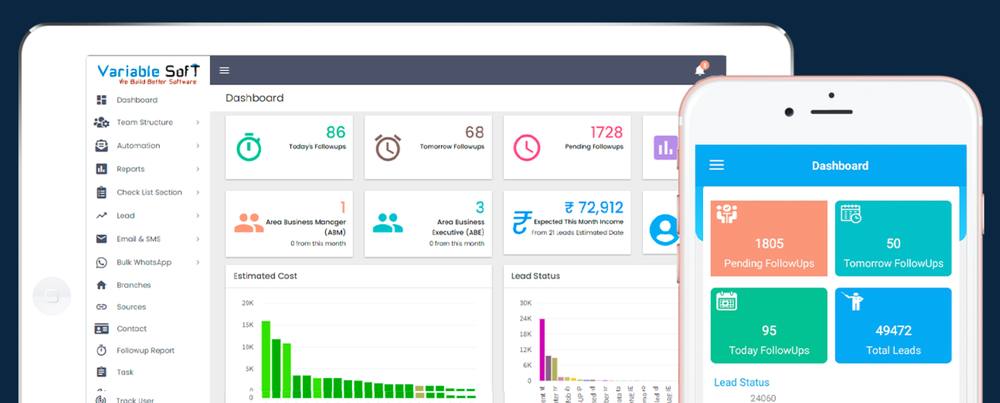Expand Email & SMS submenu arrow
This screenshot has height=403, width=1000.
point(198,239)
